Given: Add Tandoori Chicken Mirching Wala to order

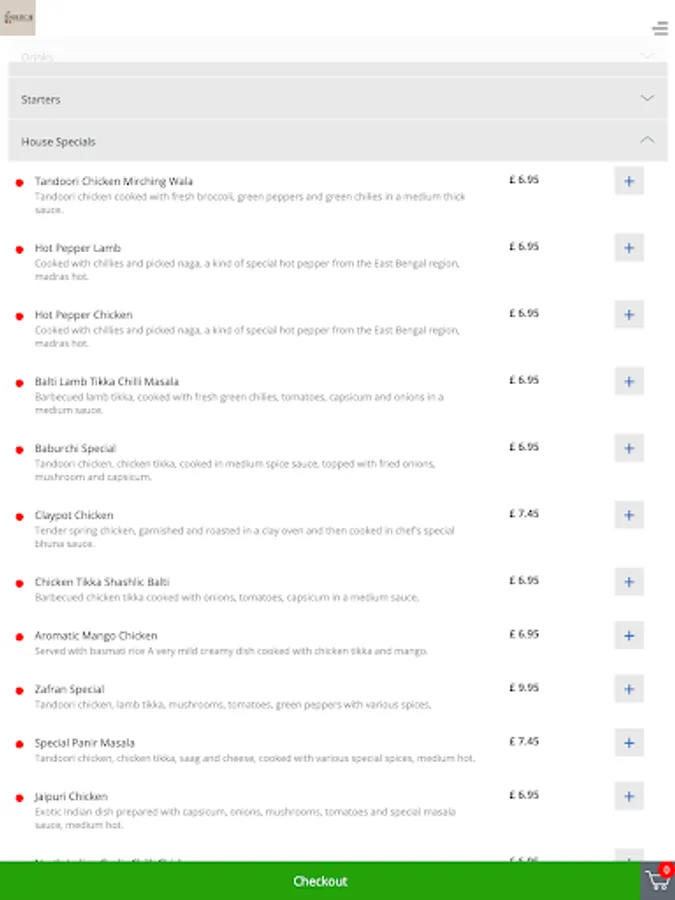Looking at the screenshot, I should point(629,181).
